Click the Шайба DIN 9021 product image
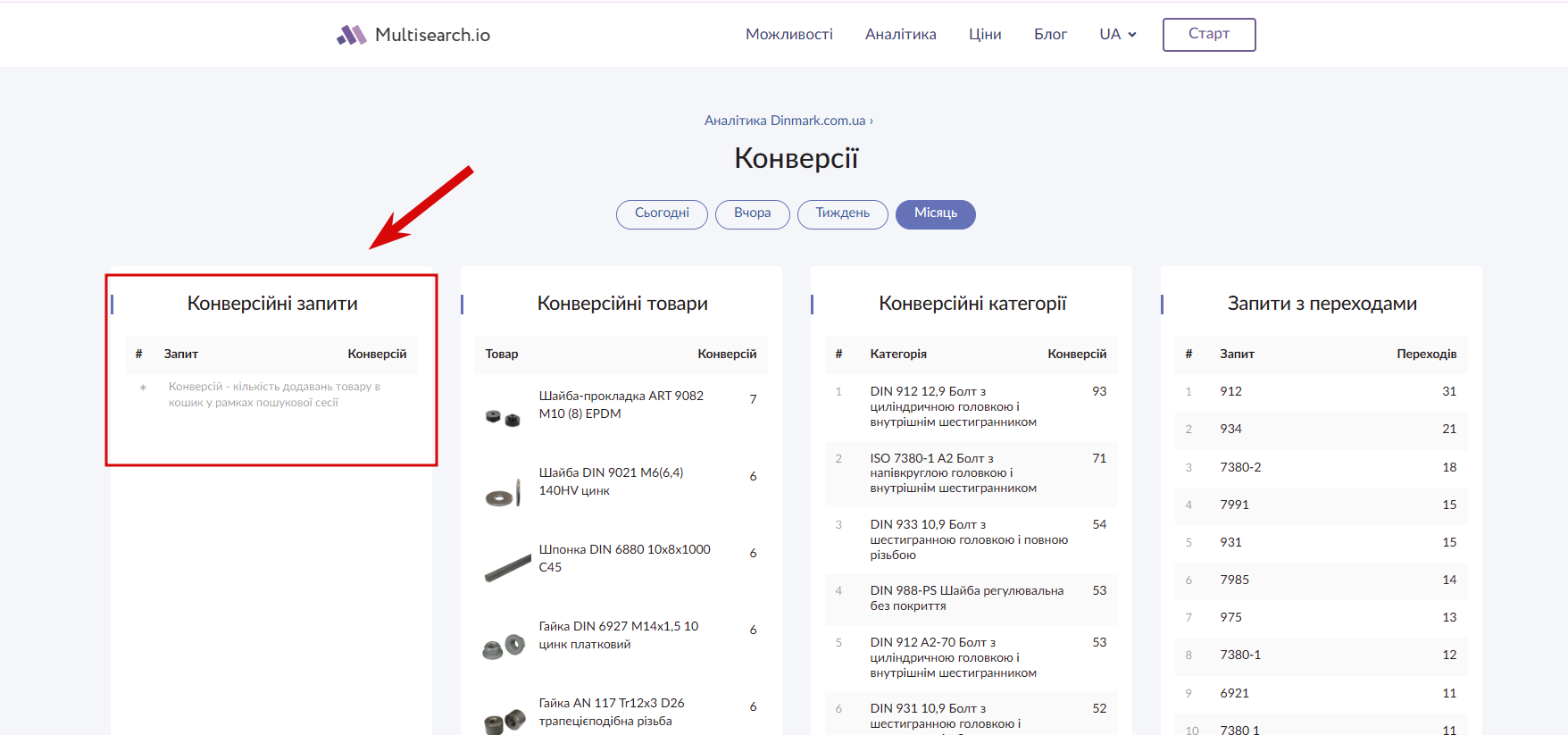 [503, 493]
